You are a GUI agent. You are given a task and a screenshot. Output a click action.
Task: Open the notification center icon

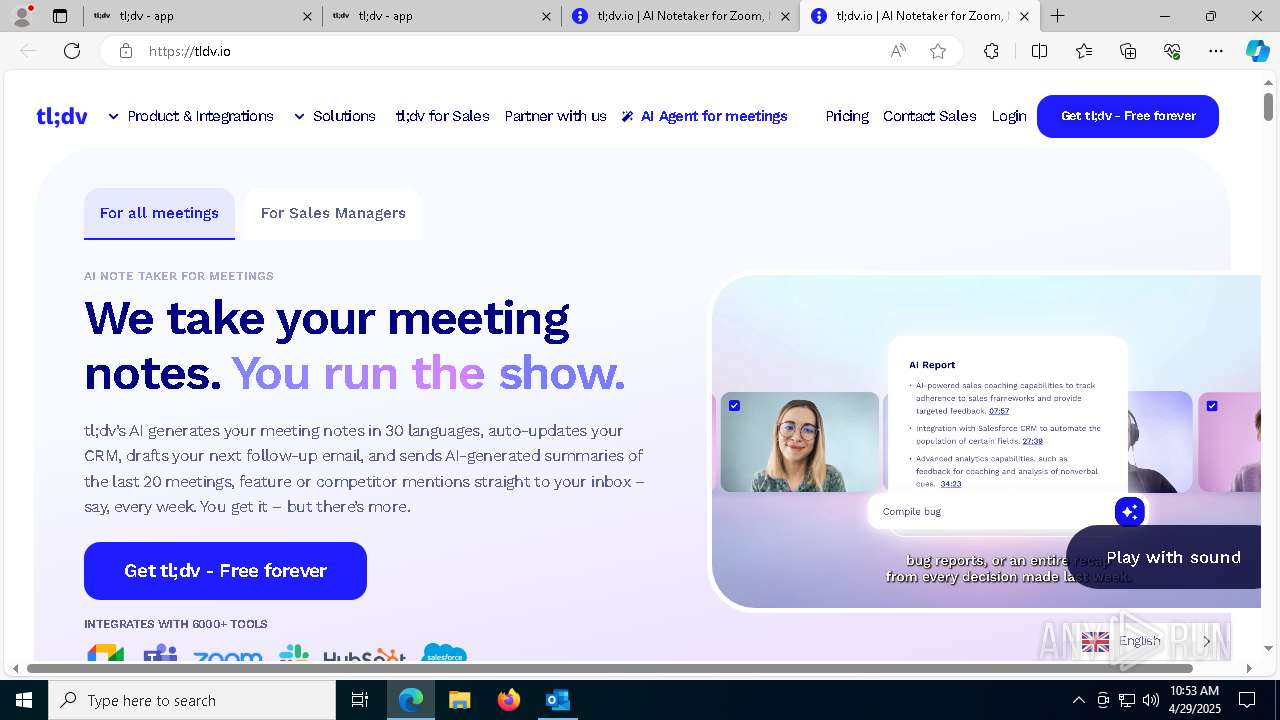(x=1247, y=700)
